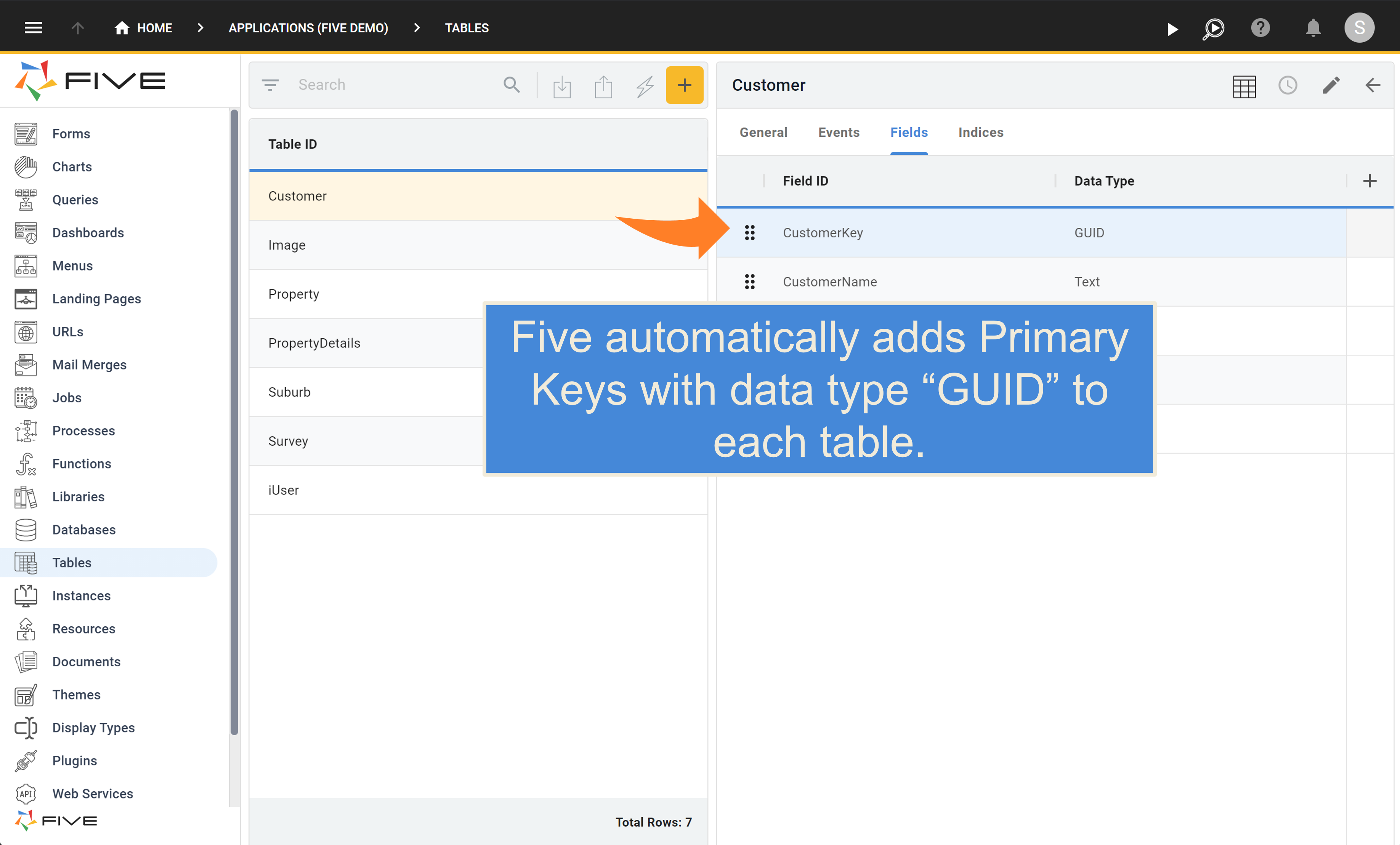Click the TABLES breadcrumb
This screenshot has width=1400, height=845.
(x=467, y=28)
